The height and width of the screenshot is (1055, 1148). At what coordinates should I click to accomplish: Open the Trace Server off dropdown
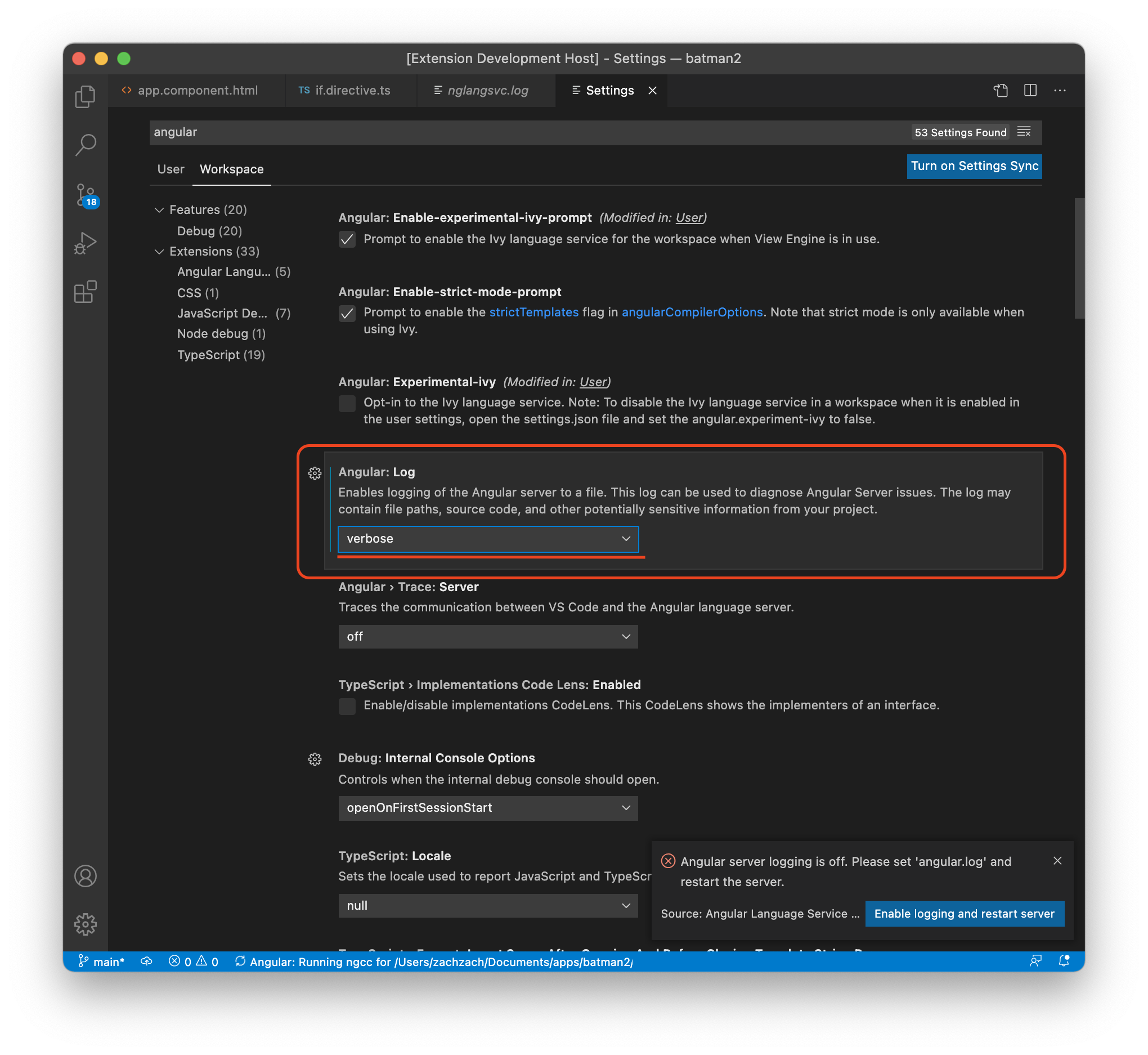(488, 637)
